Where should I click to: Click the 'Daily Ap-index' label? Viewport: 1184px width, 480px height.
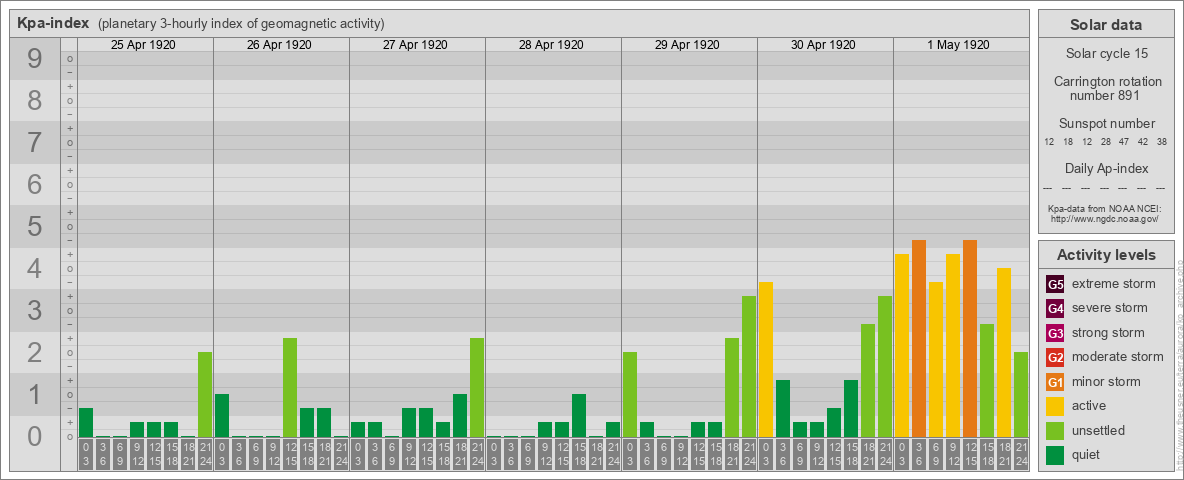tap(1107, 168)
